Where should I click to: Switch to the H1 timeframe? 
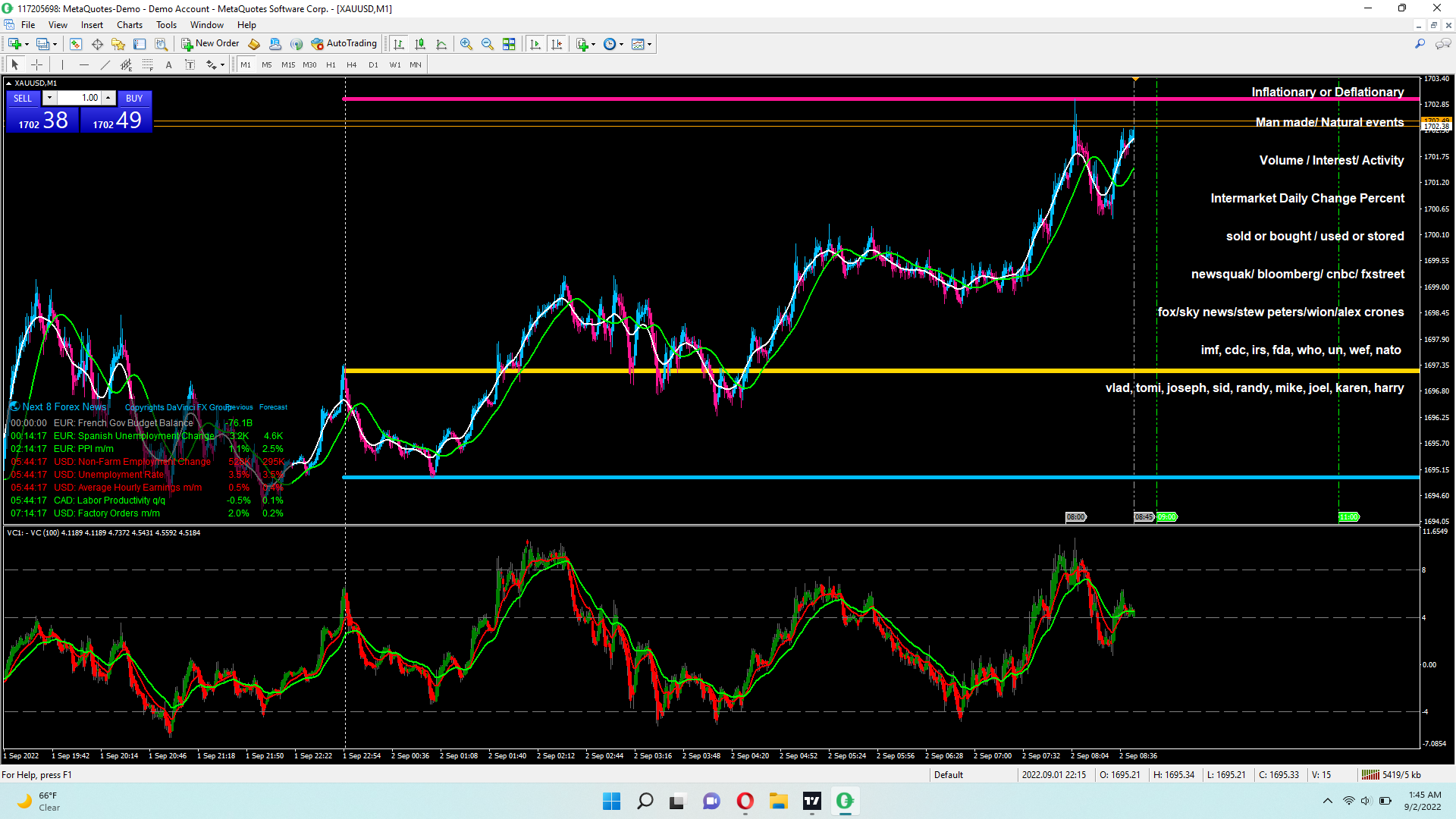pos(331,65)
